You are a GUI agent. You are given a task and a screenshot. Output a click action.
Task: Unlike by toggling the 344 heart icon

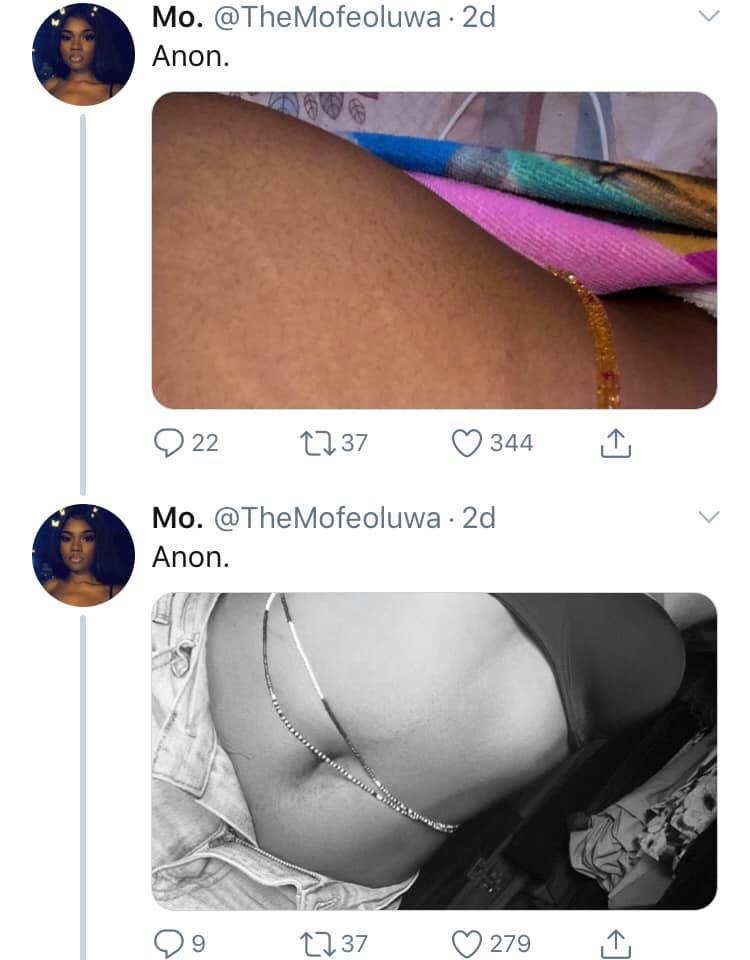pos(470,443)
